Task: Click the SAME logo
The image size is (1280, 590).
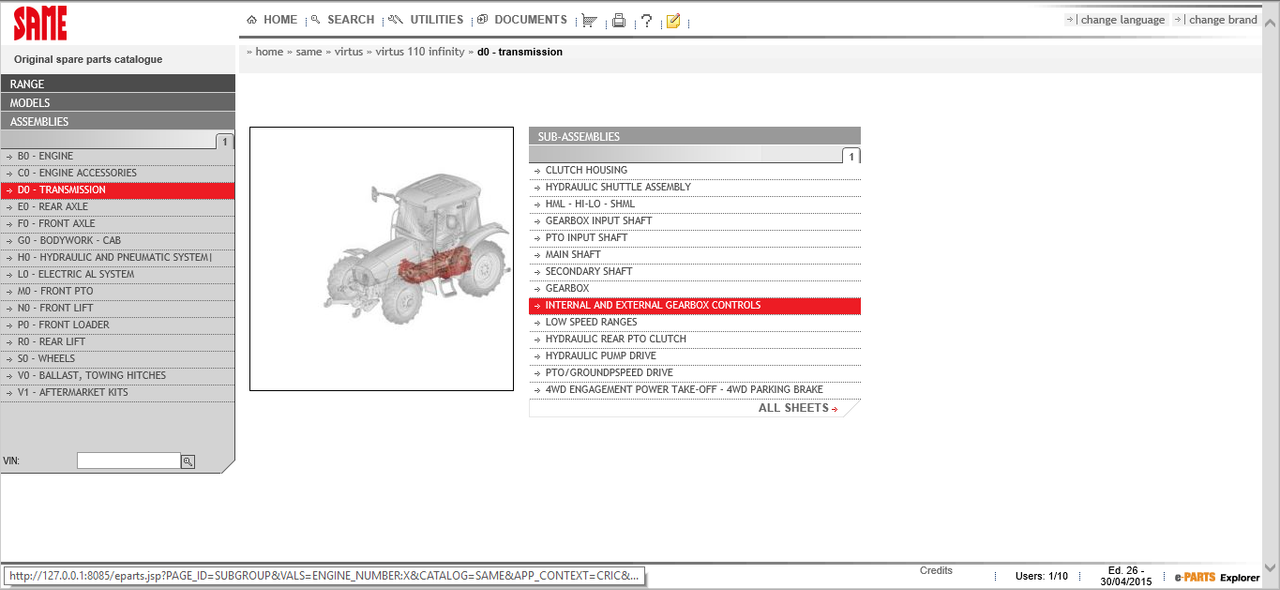Action: pos(42,22)
